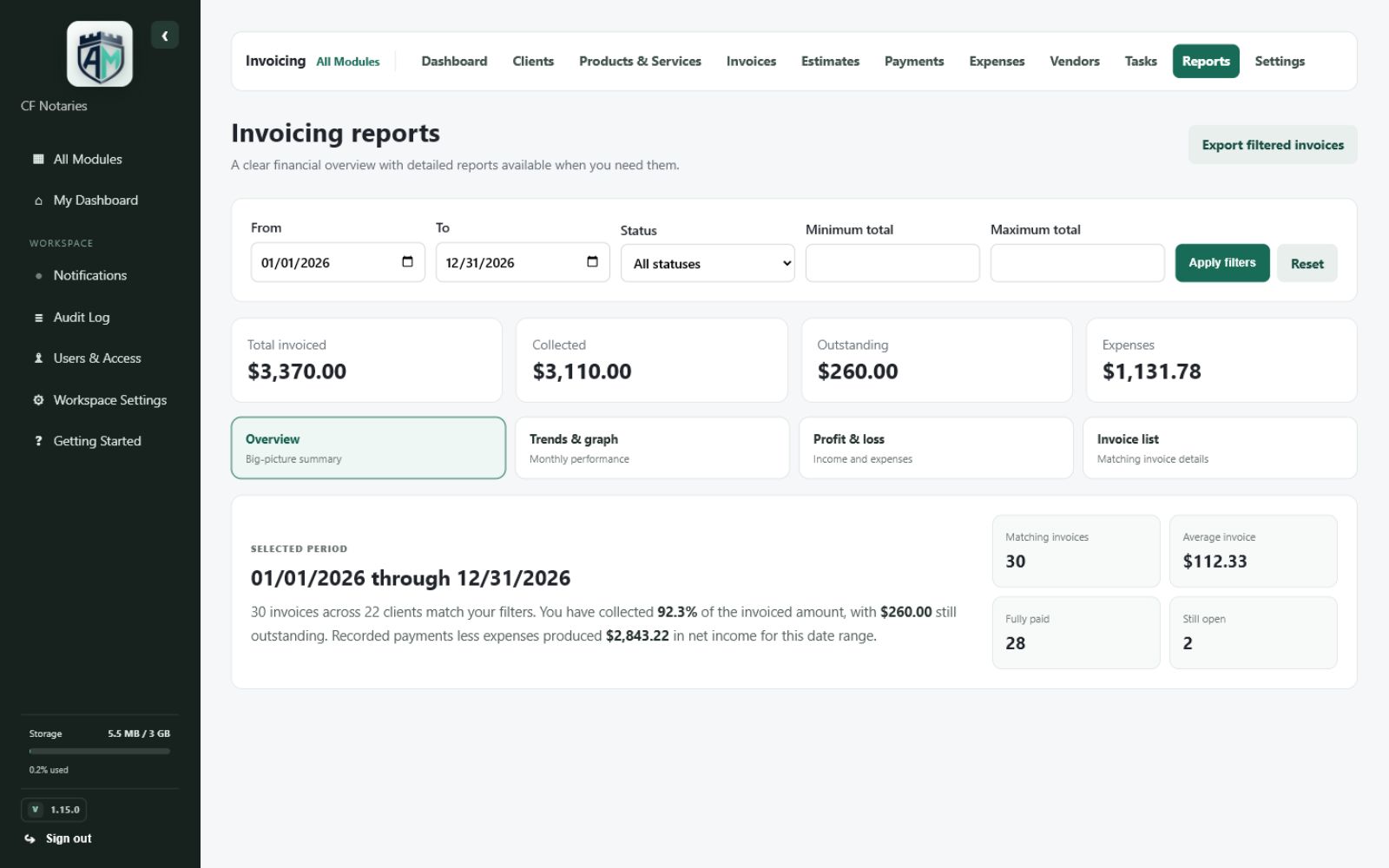The image size is (1389, 868).
Task: Select the Profit & loss report card
Action: tap(936, 448)
